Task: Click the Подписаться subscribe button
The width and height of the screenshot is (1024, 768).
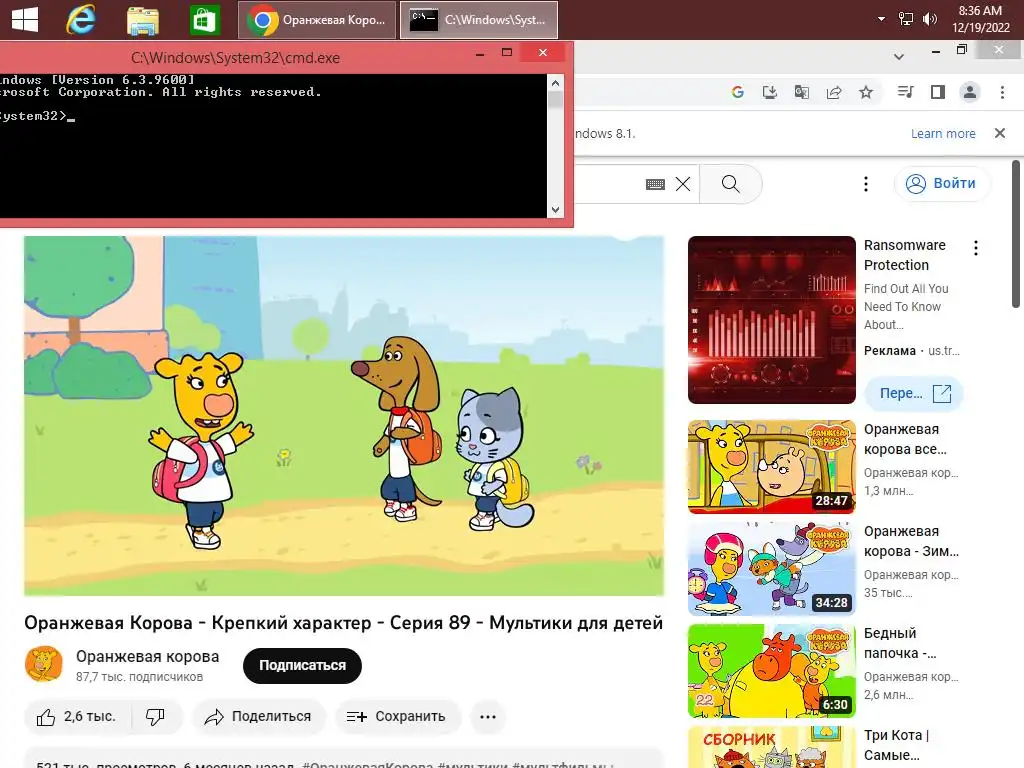Action: pyautogui.click(x=302, y=665)
